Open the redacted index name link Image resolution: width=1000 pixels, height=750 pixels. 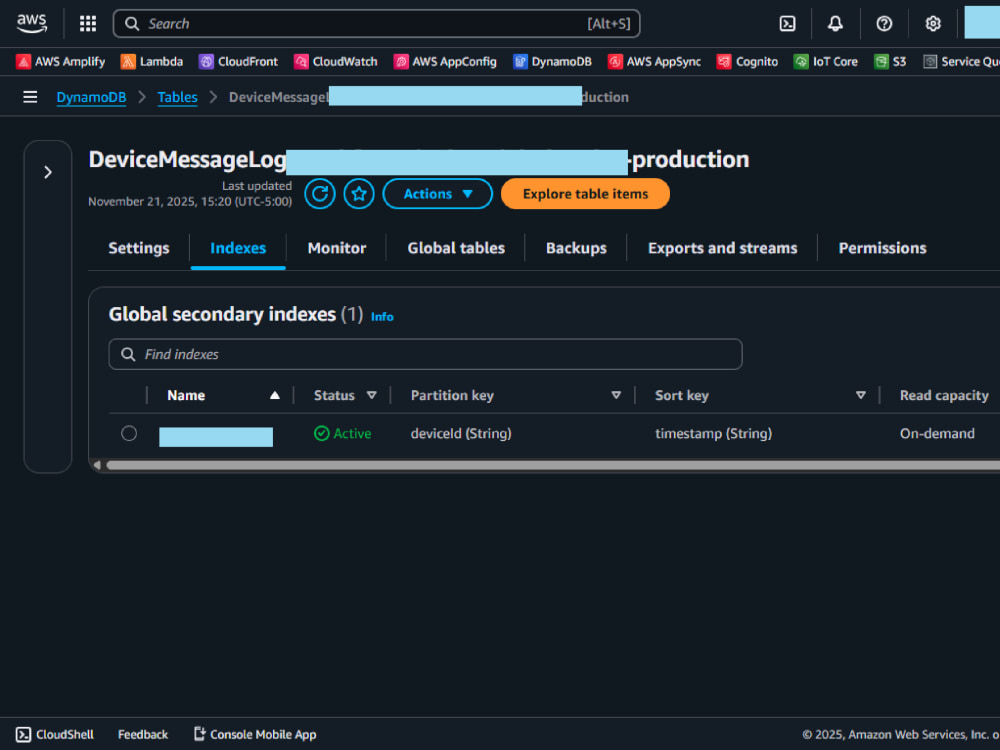click(x=216, y=437)
